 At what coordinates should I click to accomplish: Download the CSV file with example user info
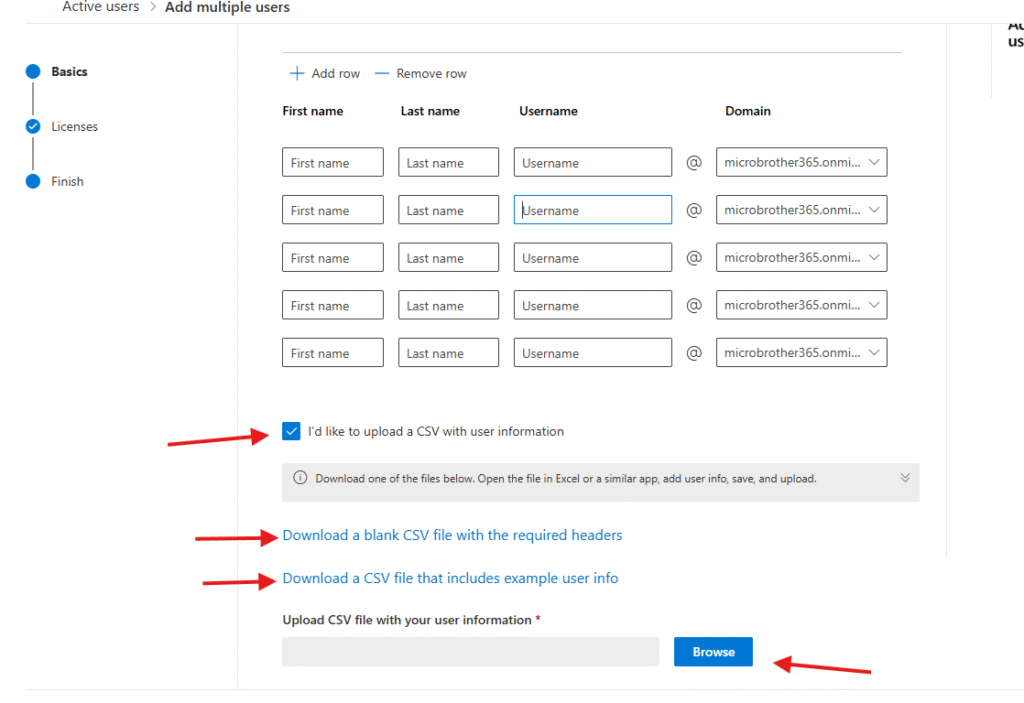coord(450,579)
